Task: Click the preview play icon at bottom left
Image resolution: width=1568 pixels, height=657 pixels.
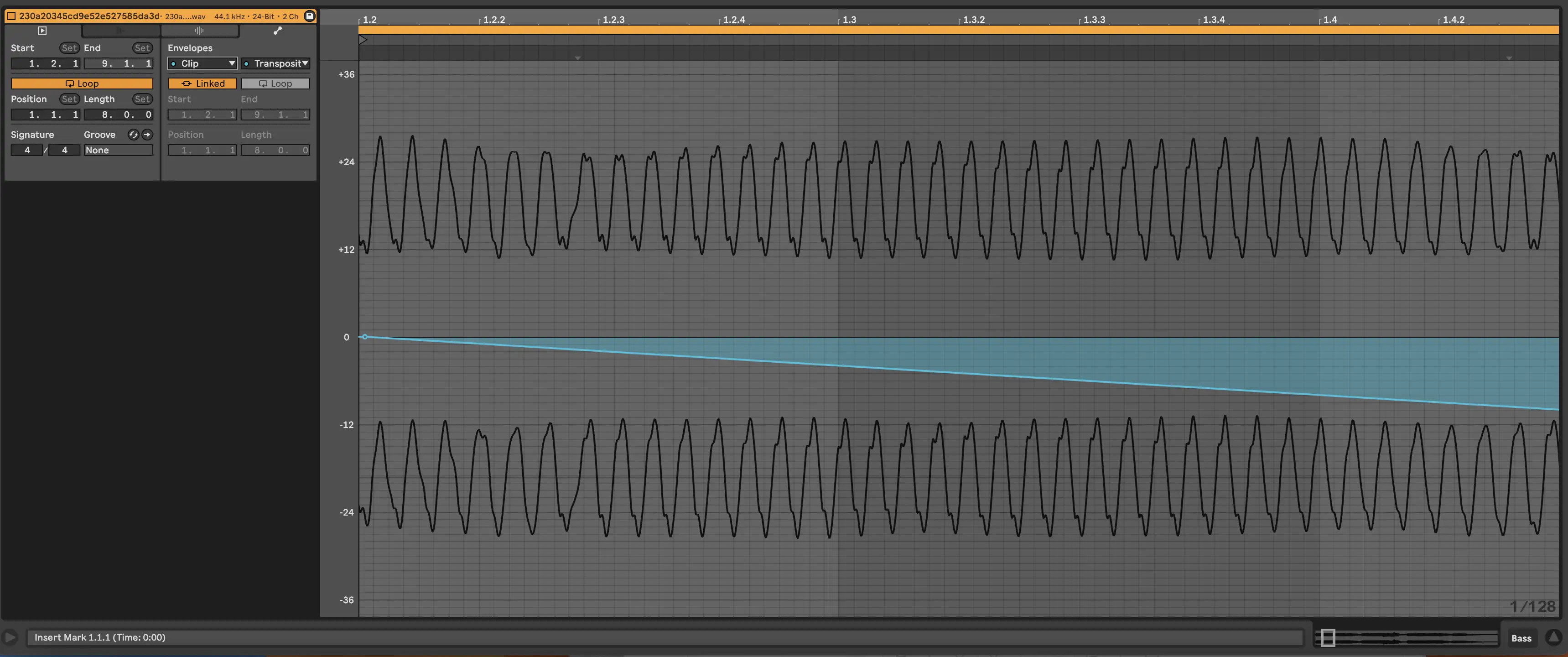Action: pos(10,637)
